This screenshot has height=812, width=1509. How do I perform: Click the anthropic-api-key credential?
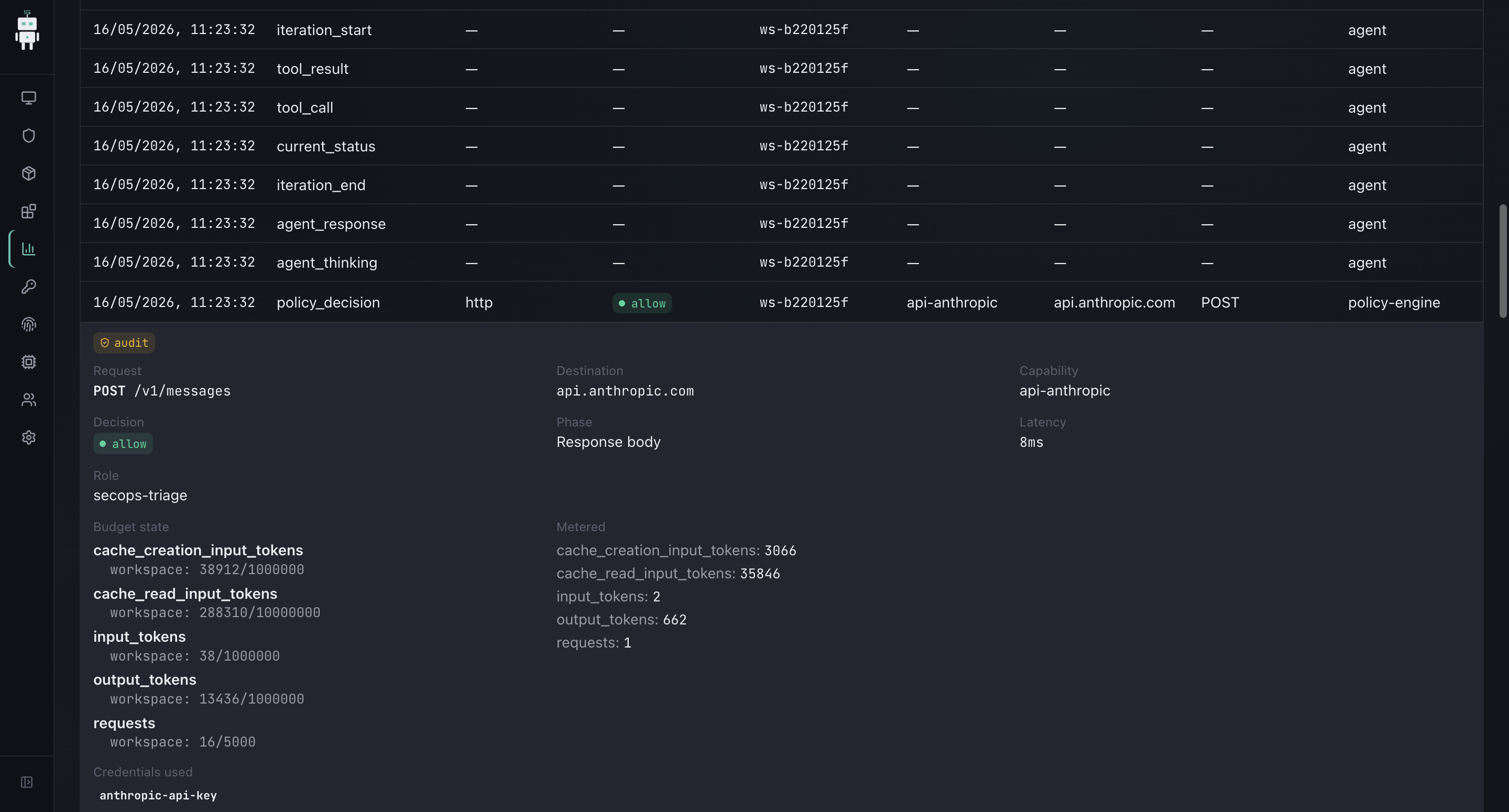(x=158, y=795)
